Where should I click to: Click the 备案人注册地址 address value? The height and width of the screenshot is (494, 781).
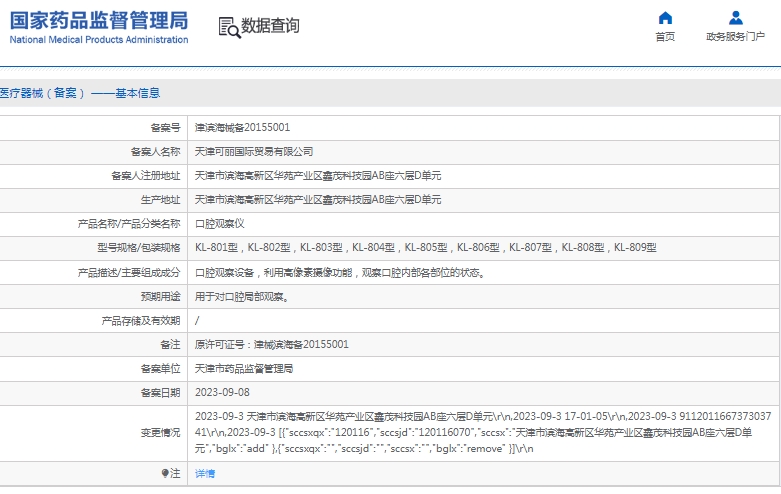coord(318,175)
